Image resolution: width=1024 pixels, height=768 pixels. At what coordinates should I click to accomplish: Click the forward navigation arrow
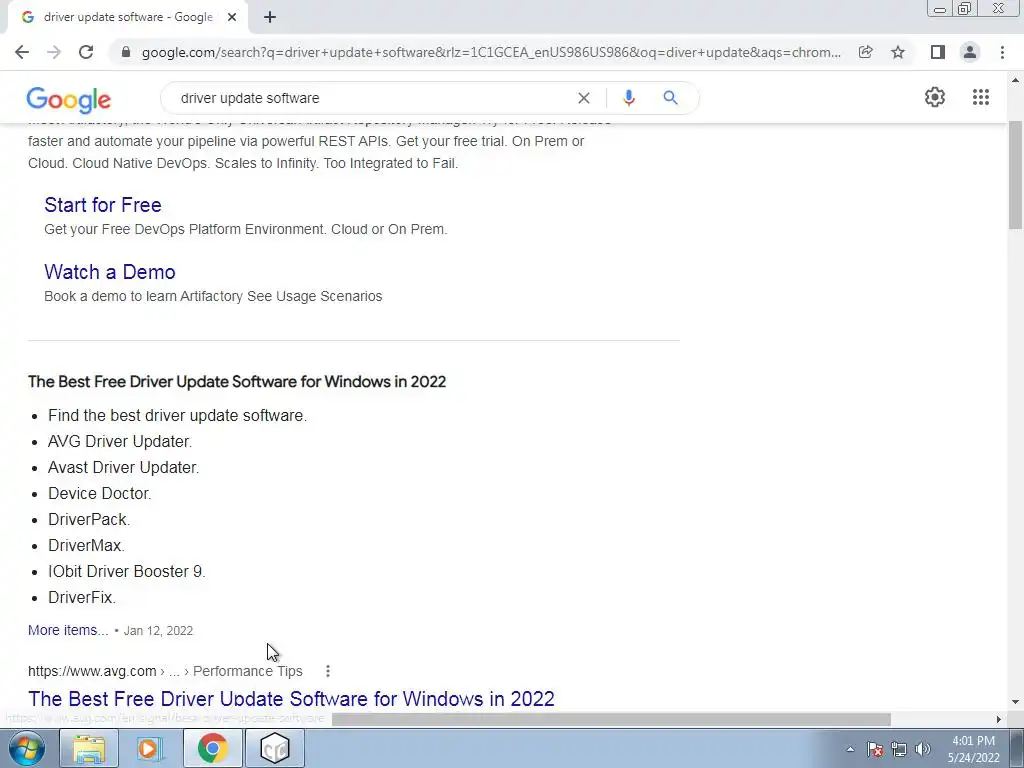(x=54, y=52)
